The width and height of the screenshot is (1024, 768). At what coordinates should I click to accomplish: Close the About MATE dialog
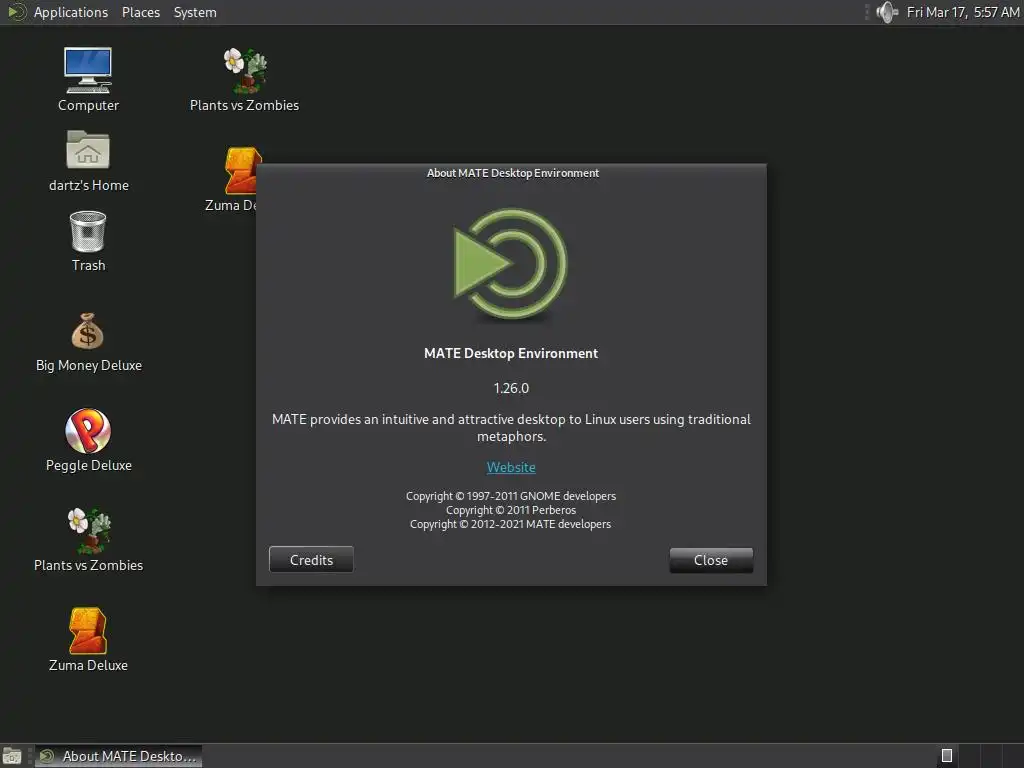click(x=711, y=560)
